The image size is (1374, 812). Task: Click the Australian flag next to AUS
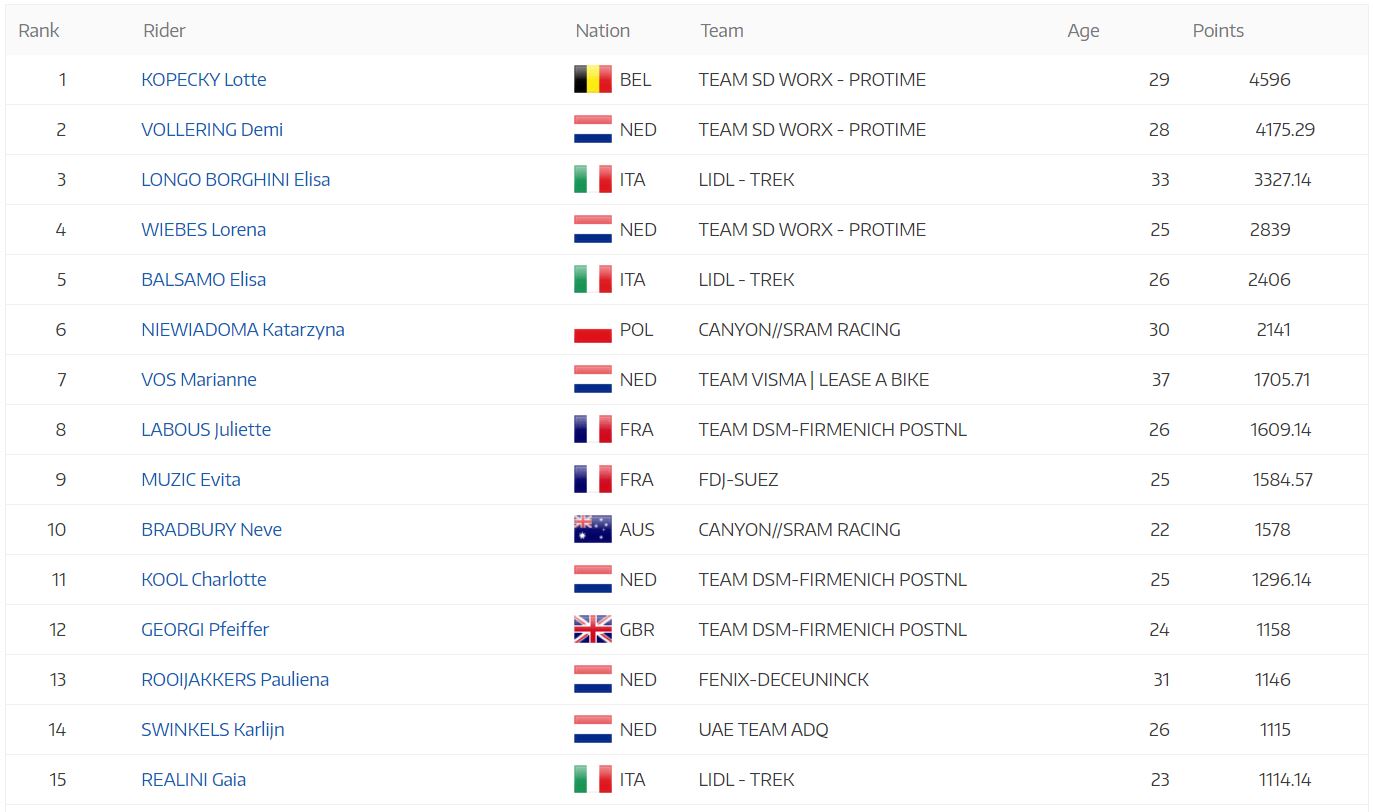(x=592, y=529)
